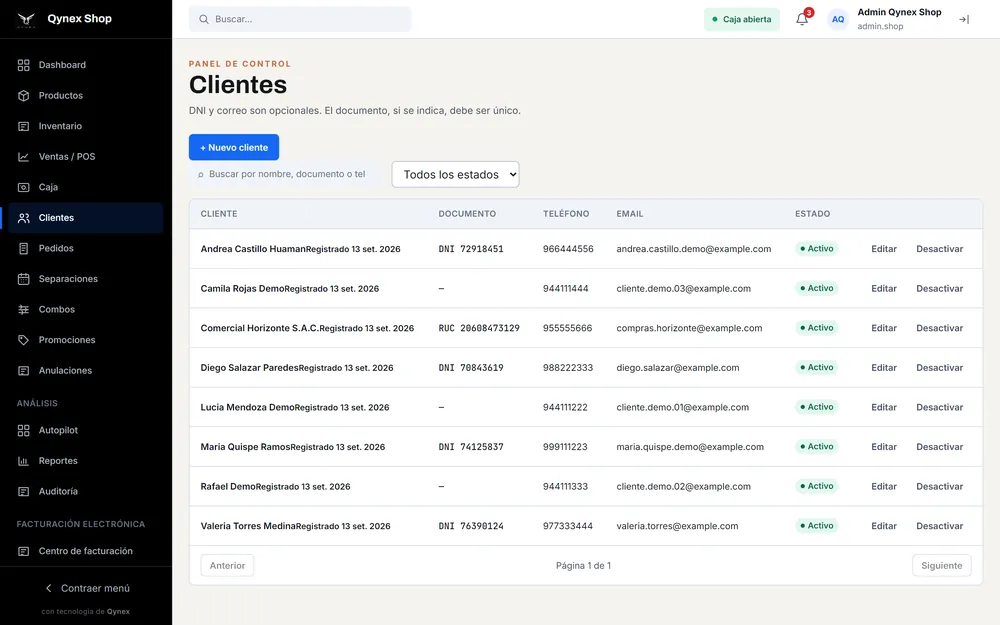
Task: Click the Qynex Shop bird logo
Action: (x=26, y=19)
